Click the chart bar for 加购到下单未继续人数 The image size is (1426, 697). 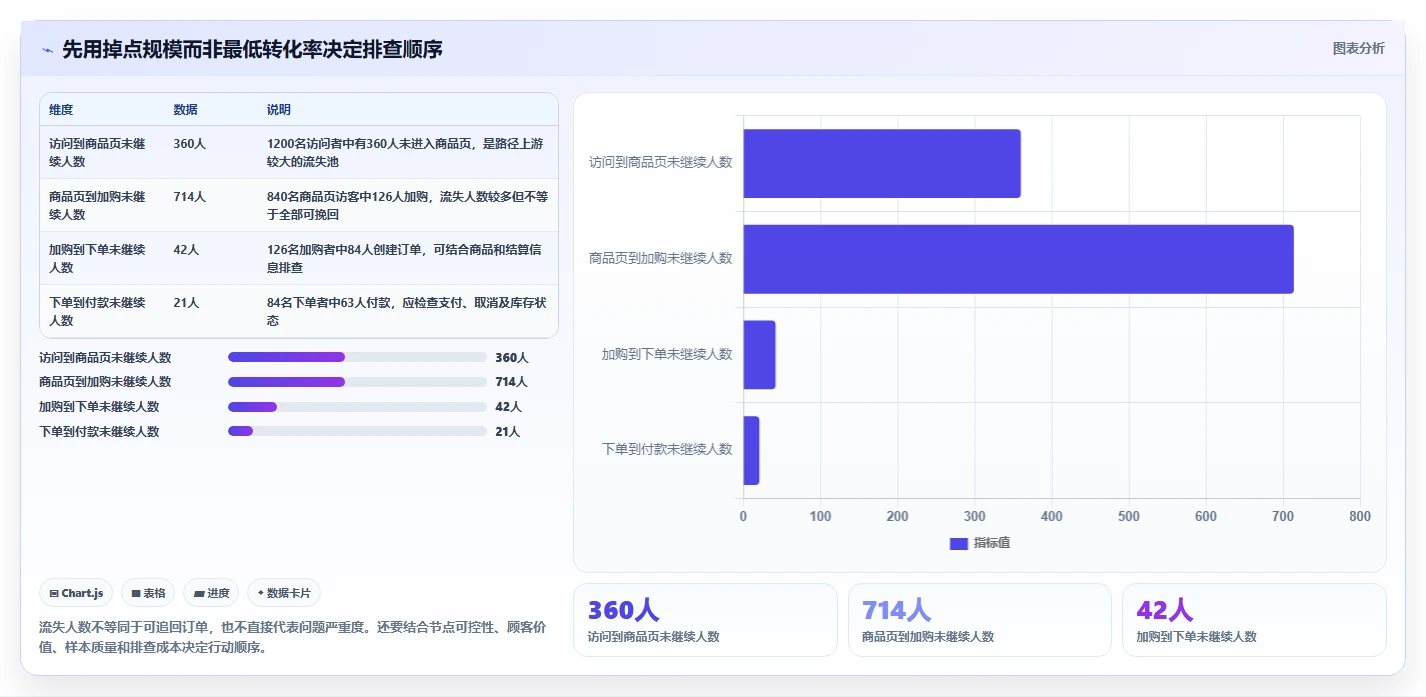point(759,355)
